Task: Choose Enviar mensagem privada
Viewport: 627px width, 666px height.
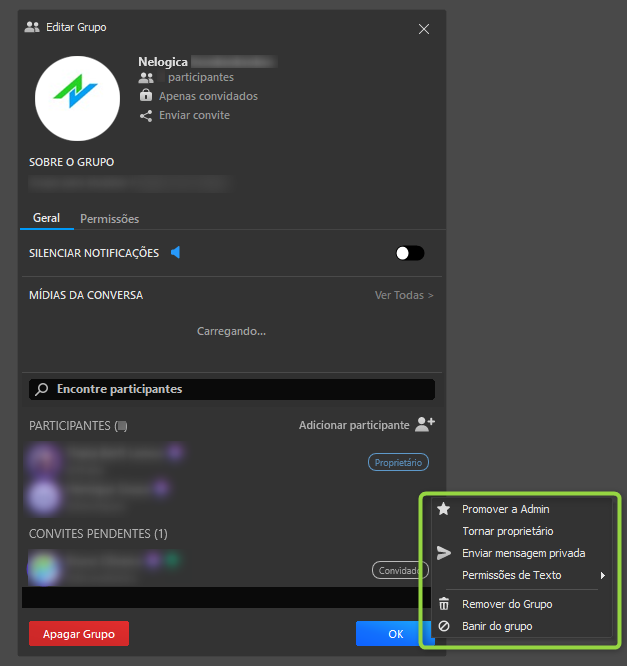Action: point(522,553)
